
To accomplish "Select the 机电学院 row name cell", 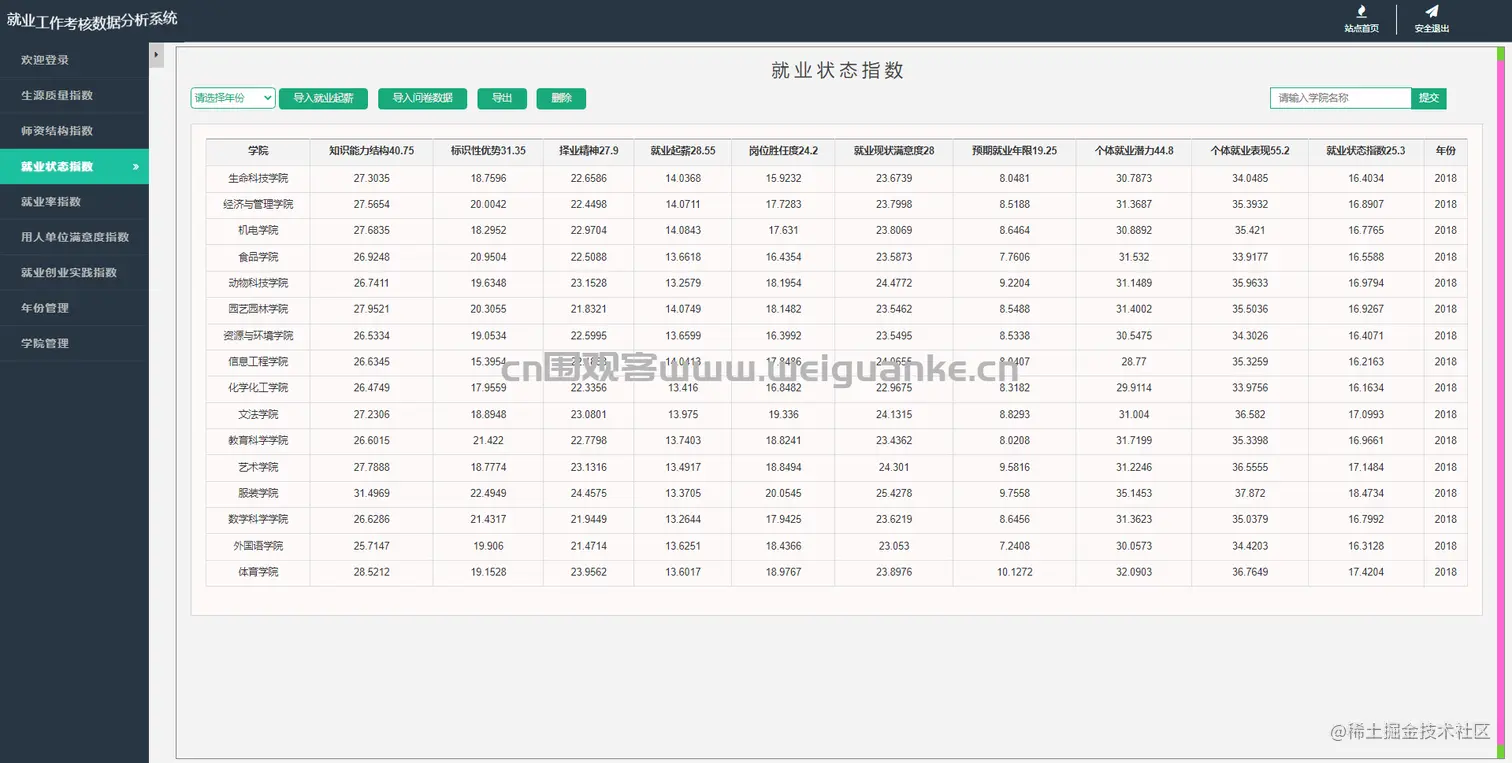I will (x=258, y=230).
